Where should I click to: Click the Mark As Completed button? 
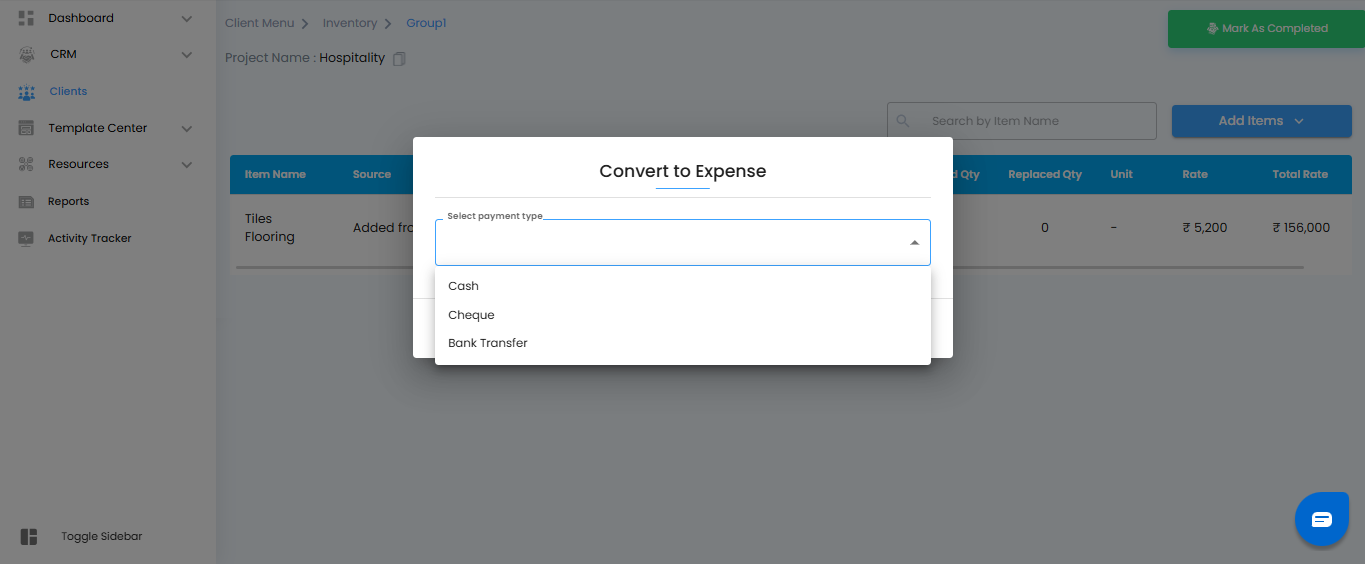(x=1266, y=29)
